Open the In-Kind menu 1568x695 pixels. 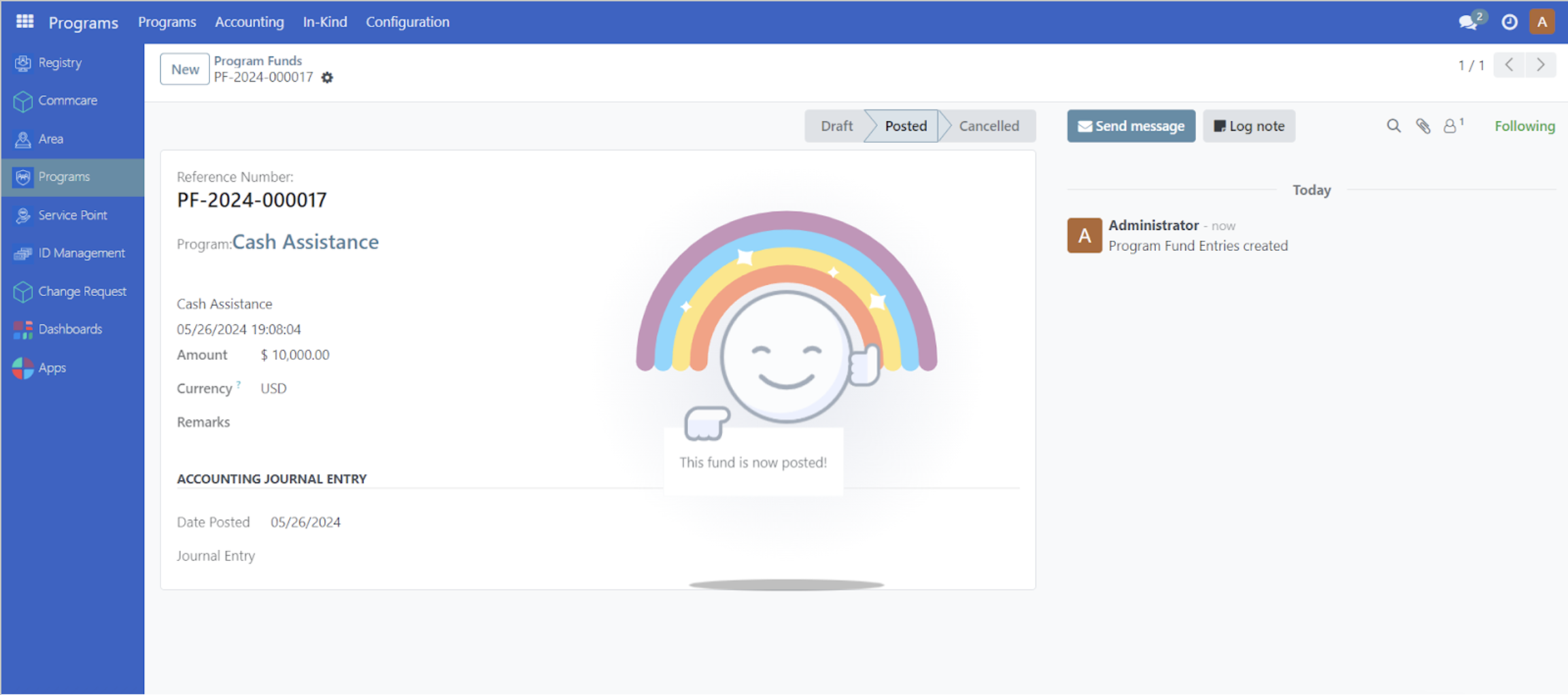pyautogui.click(x=324, y=22)
